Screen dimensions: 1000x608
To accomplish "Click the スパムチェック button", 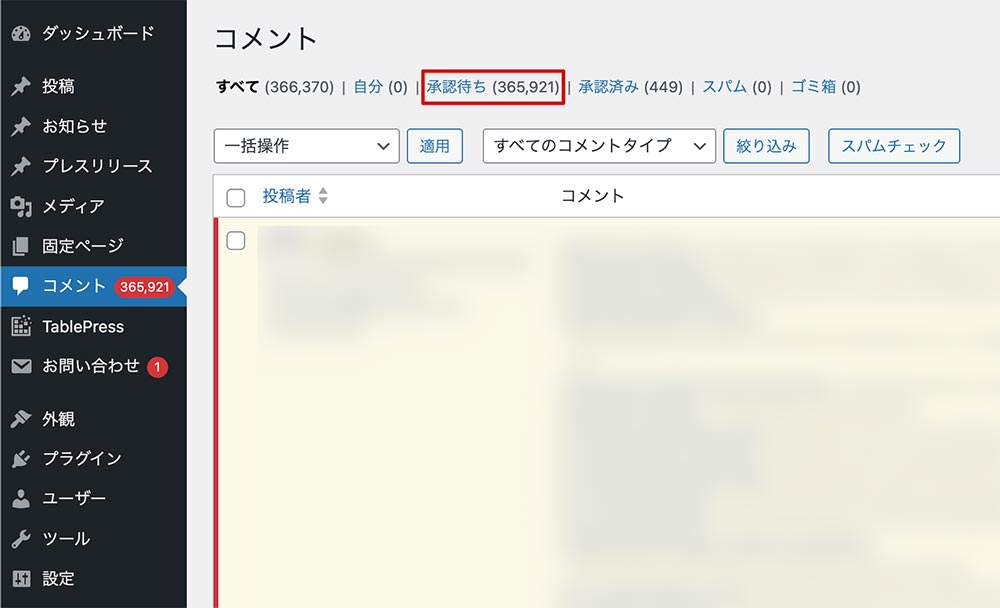I will tap(894, 146).
